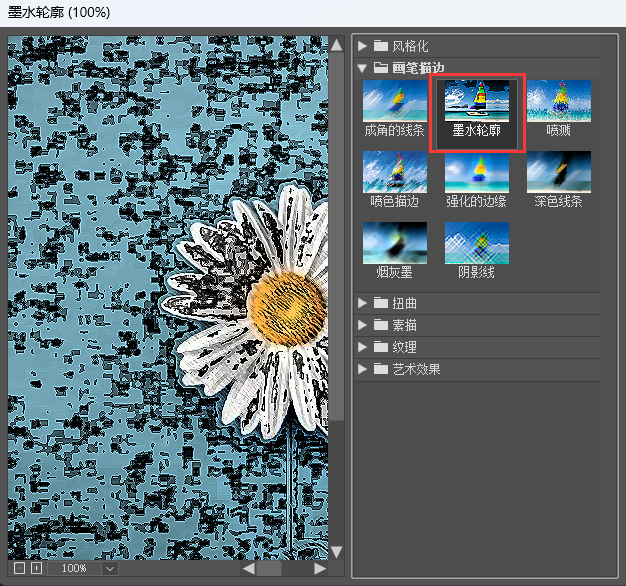The width and height of the screenshot is (626, 586).
Task: Expand the 素描 filter category
Action: tap(363, 325)
